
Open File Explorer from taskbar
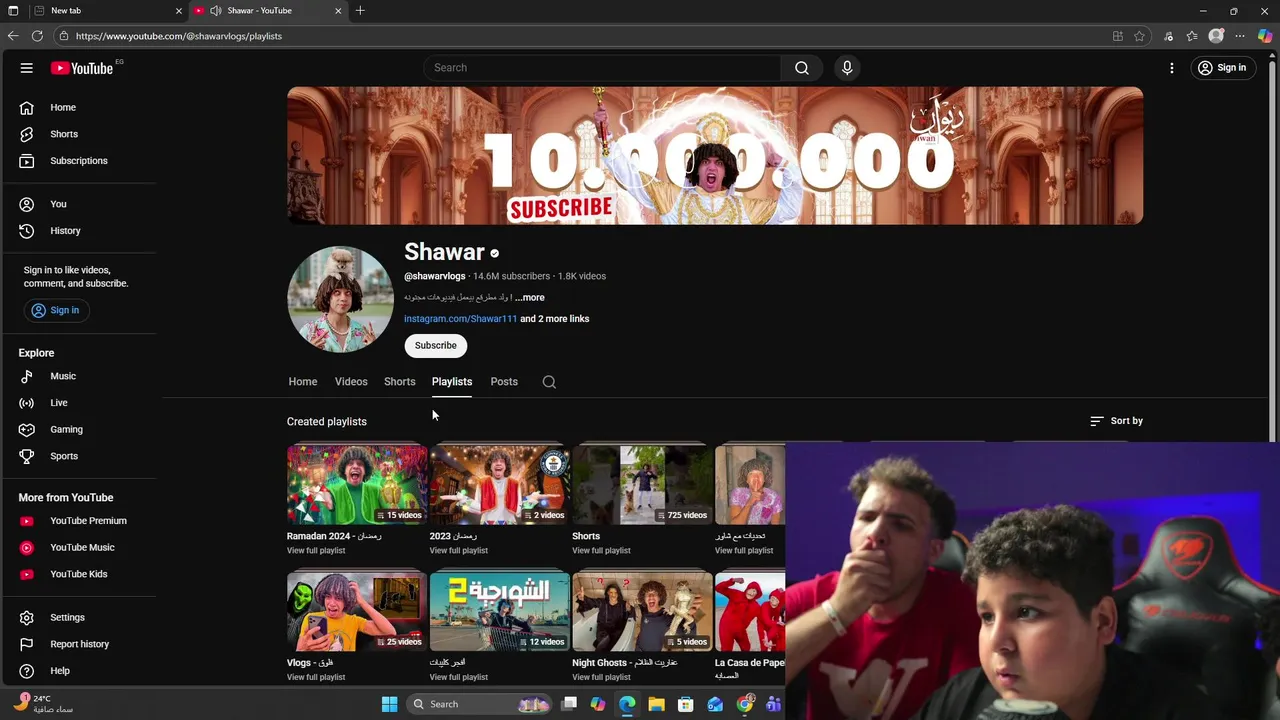point(656,704)
